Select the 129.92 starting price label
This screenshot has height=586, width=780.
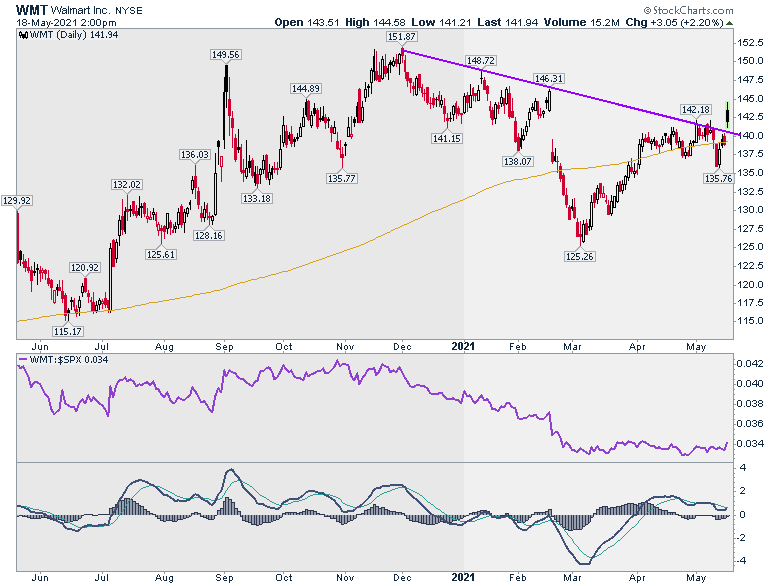click(x=17, y=200)
